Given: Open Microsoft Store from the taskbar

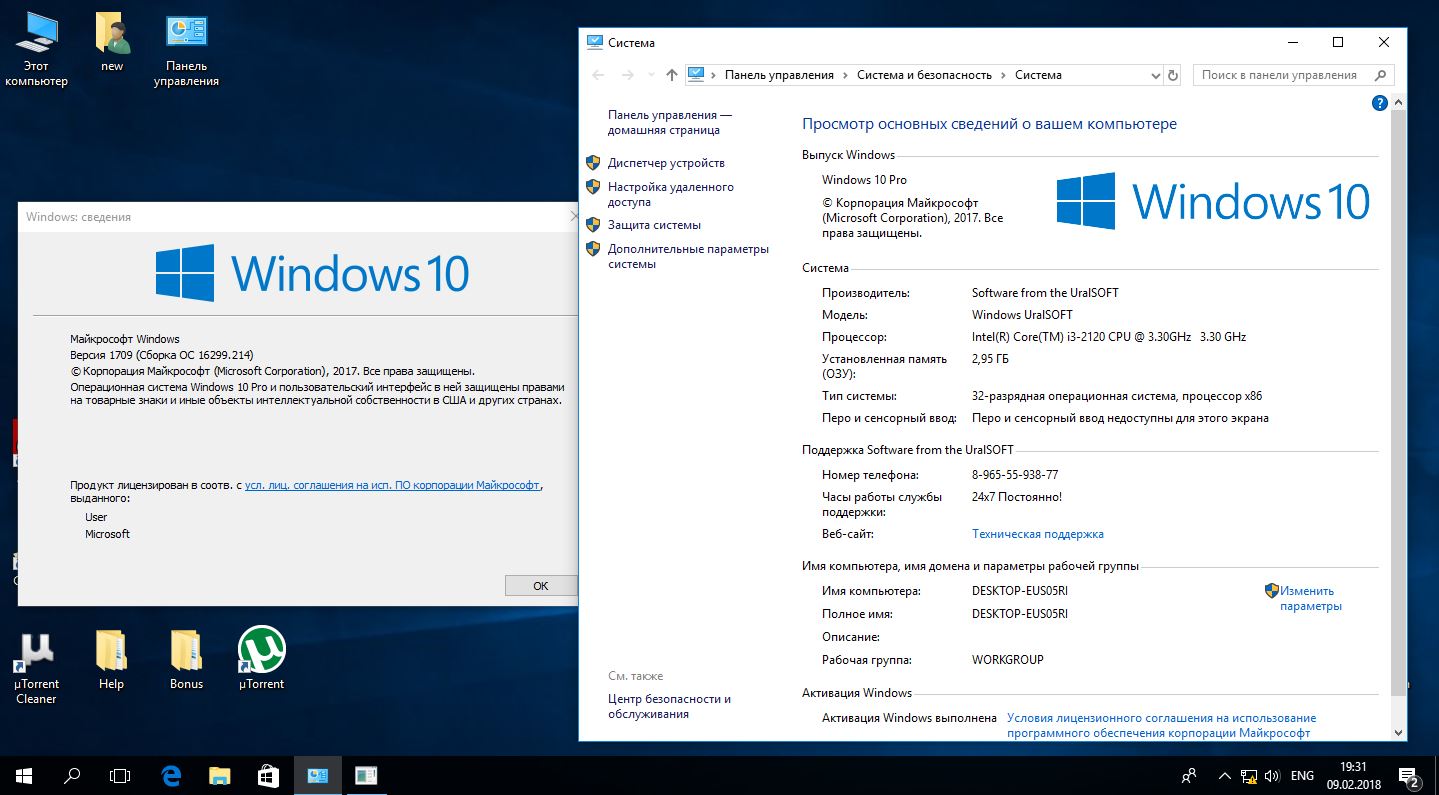Looking at the screenshot, I should [267, 775].
